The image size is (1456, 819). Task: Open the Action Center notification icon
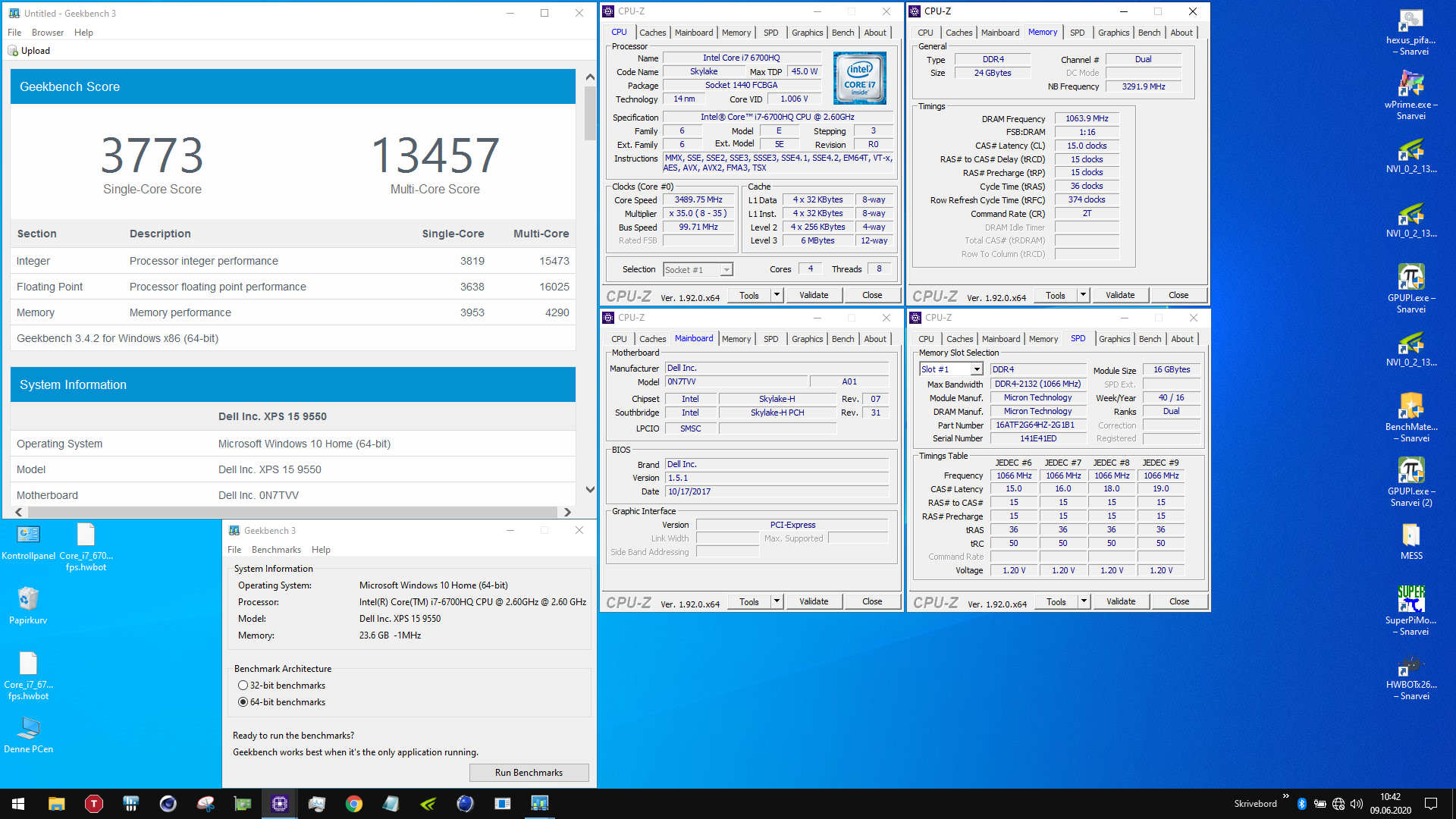(x=1431, y=804)
